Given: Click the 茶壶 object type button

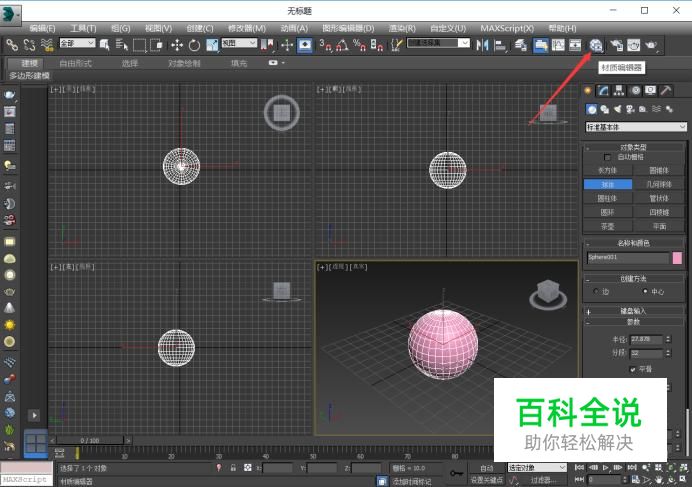Looking at the screenshot, I should pyautogui.click(x=608, y=226).
